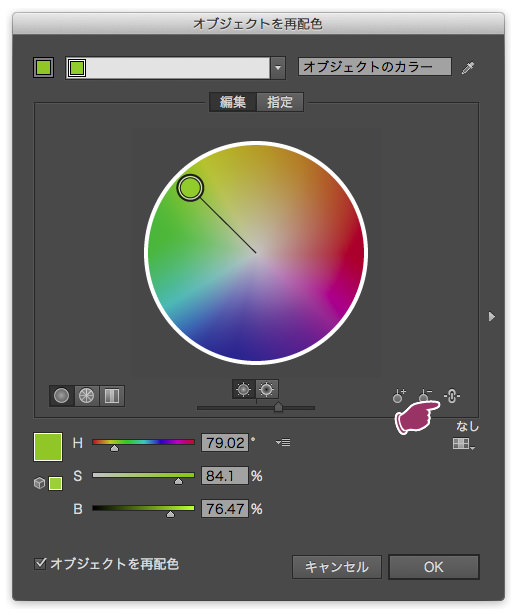This screenshot has height=613, width=517.
Task: Show brightness and hue on wheel icon
Action: 267,389
